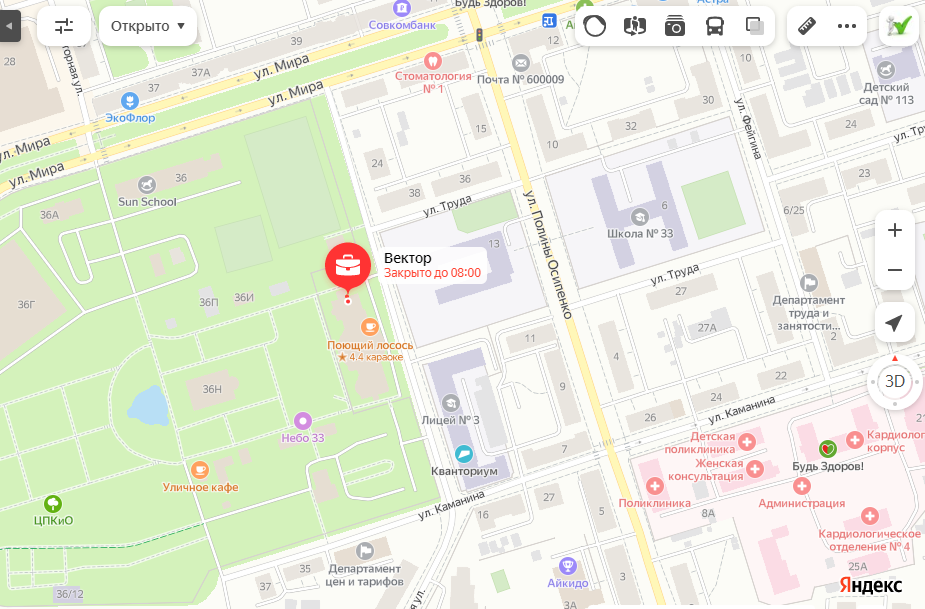Toggle the traffic layer circle icon
The image size is (925, 609).
[x=595, y=26]
